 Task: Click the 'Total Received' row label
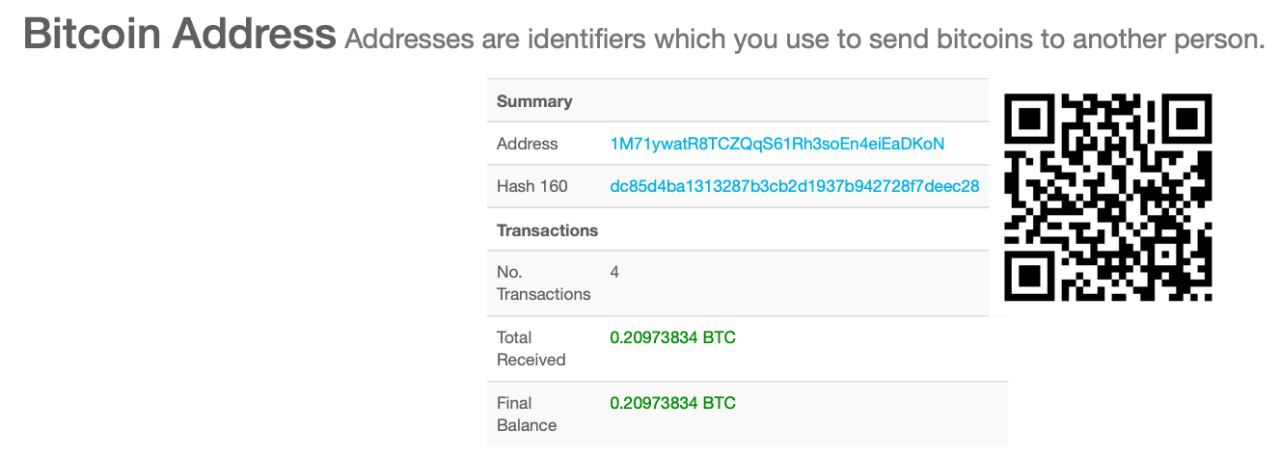coord(531,348)
